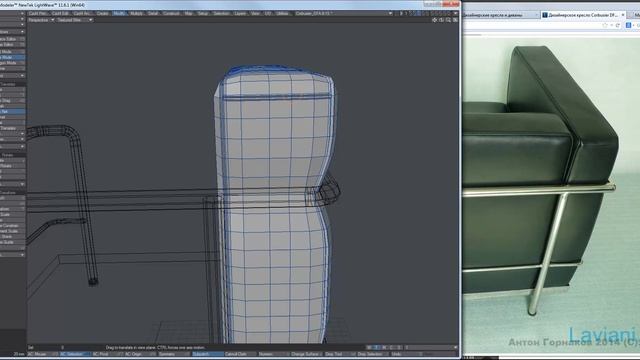Set Action Center to Mouse
640x360 pixels.
tap(43, 354)
